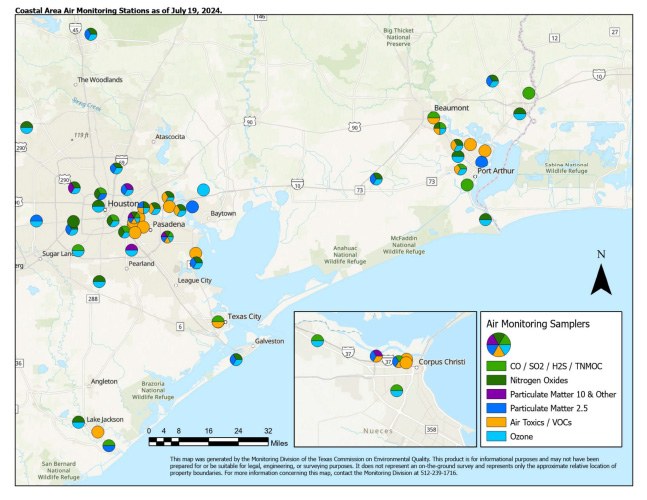This screenshot has width=647, height=500.
Task: Click the station marker near Galveston
Action: click(x=236, y=359)
